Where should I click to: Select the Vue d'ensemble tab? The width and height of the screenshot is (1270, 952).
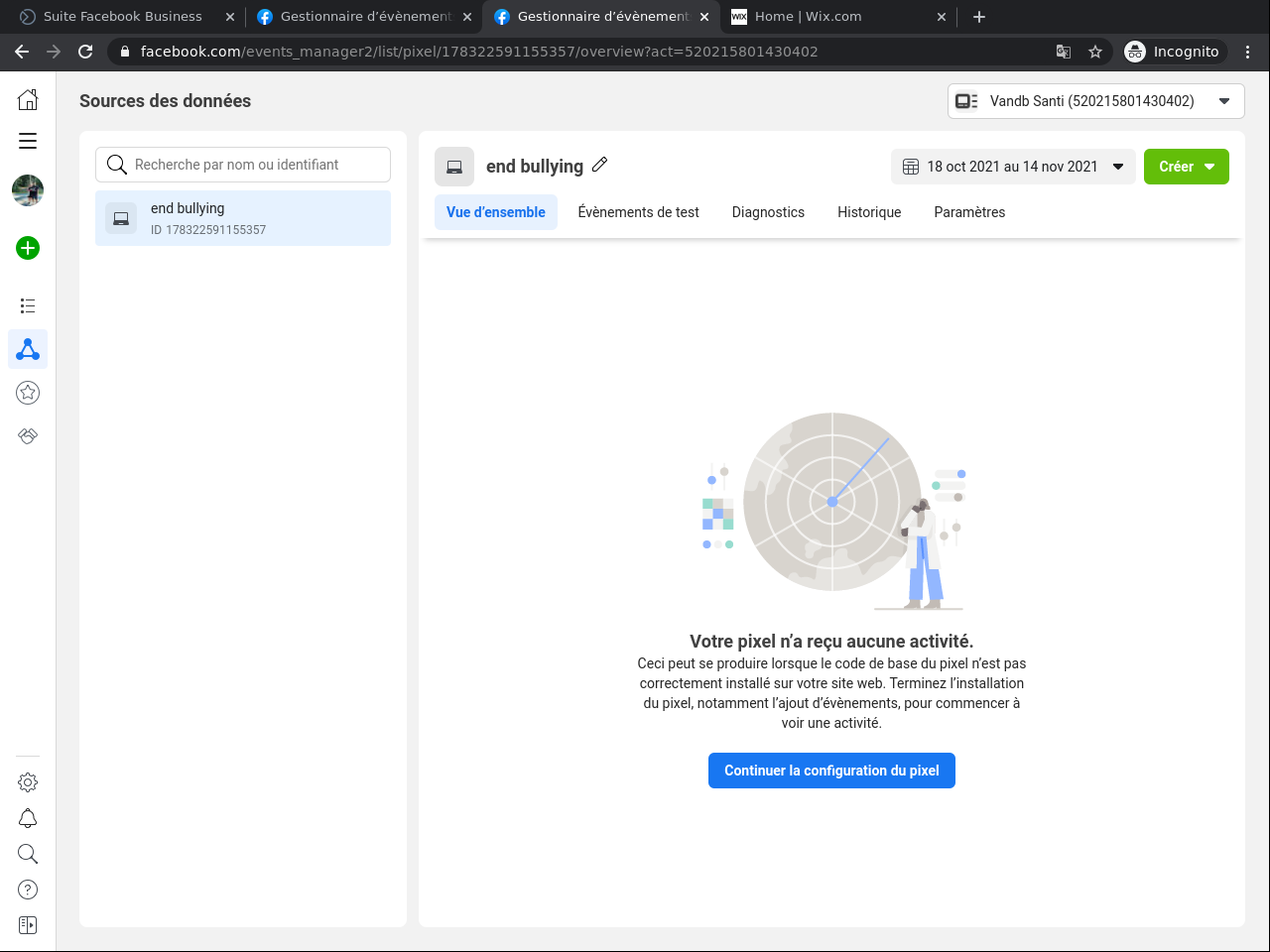(496, 212)
